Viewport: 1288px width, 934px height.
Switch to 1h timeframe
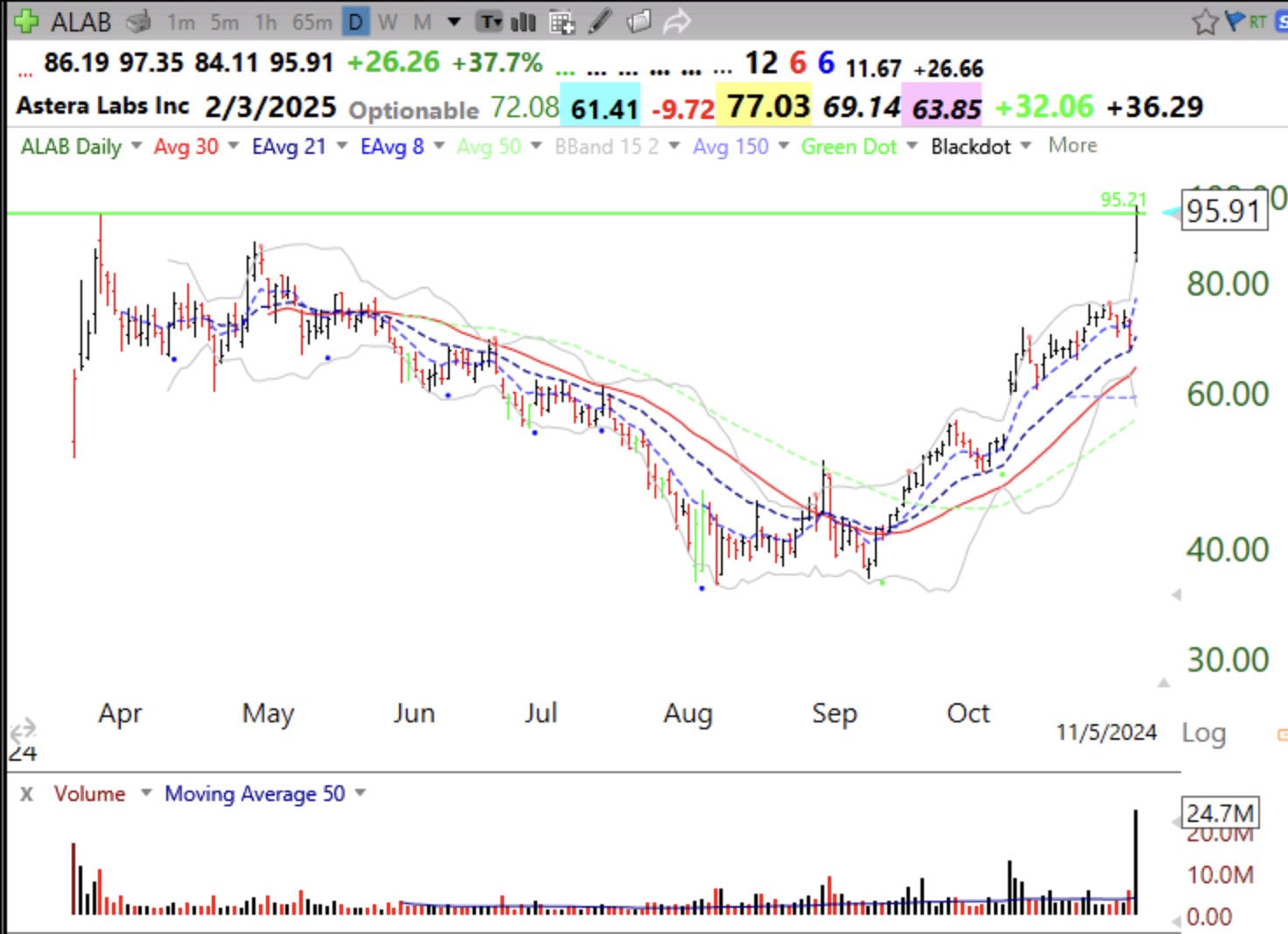[x=266, y=22]
